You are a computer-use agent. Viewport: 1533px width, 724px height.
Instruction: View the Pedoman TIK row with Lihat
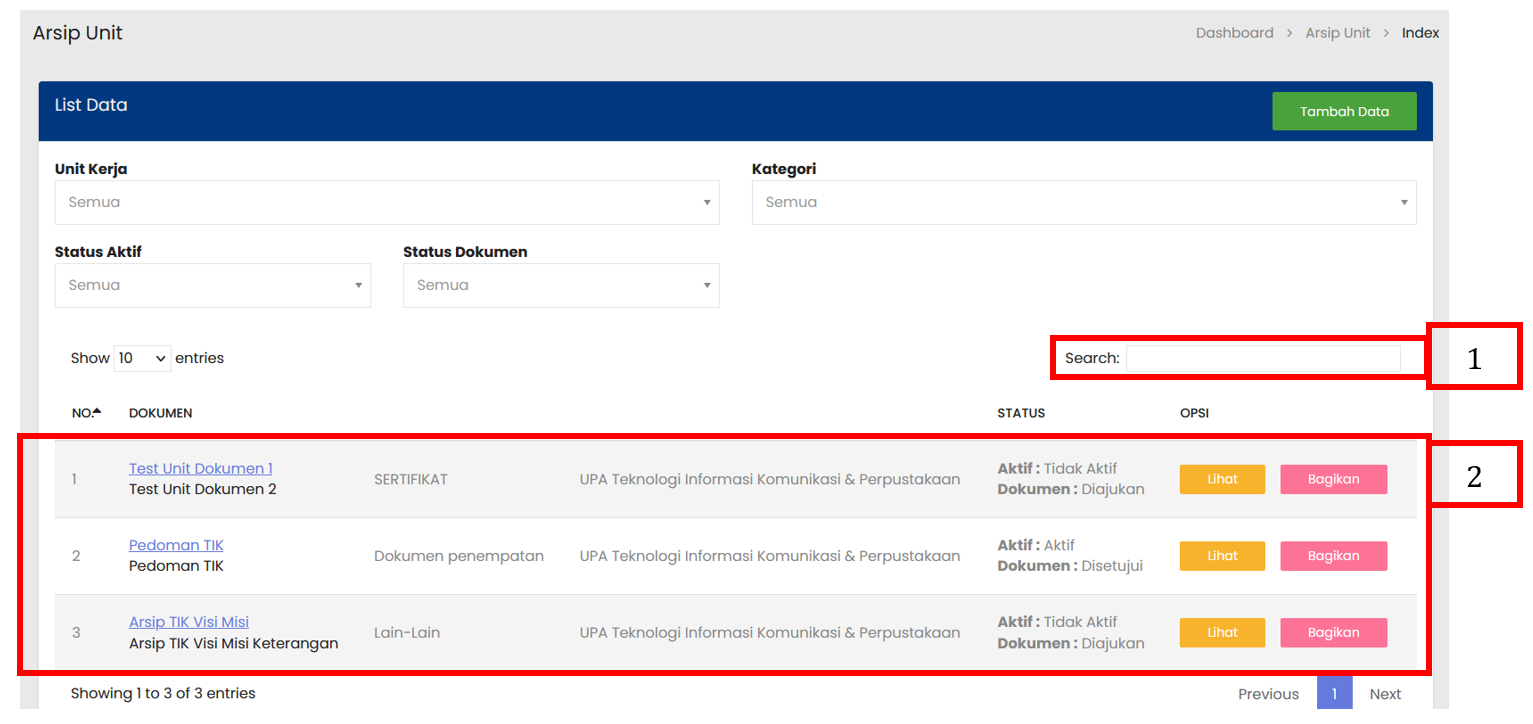click(x=1222, y=556)
